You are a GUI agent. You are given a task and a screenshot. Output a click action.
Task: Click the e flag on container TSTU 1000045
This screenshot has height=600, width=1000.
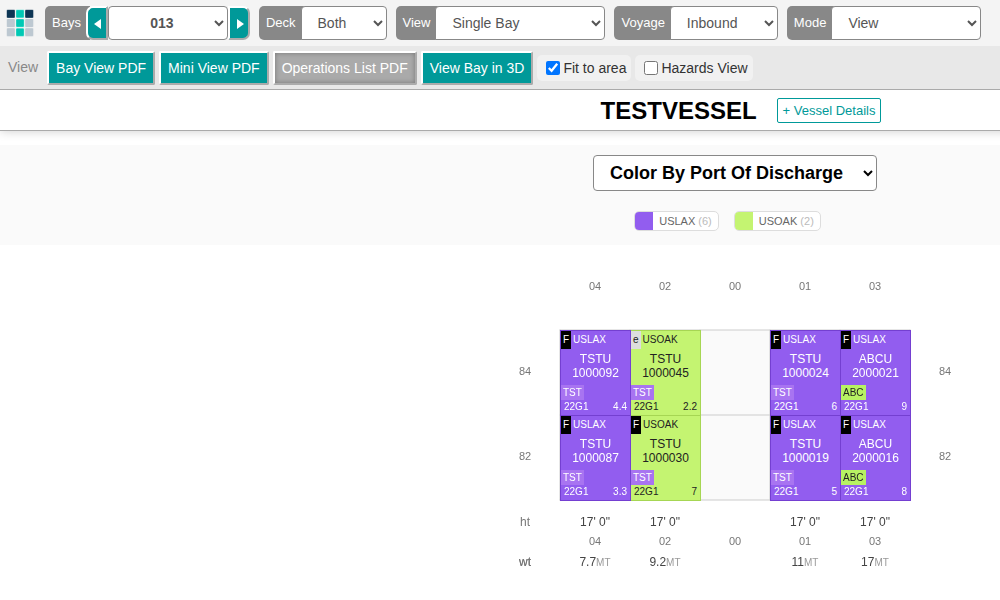coord(636,340)
